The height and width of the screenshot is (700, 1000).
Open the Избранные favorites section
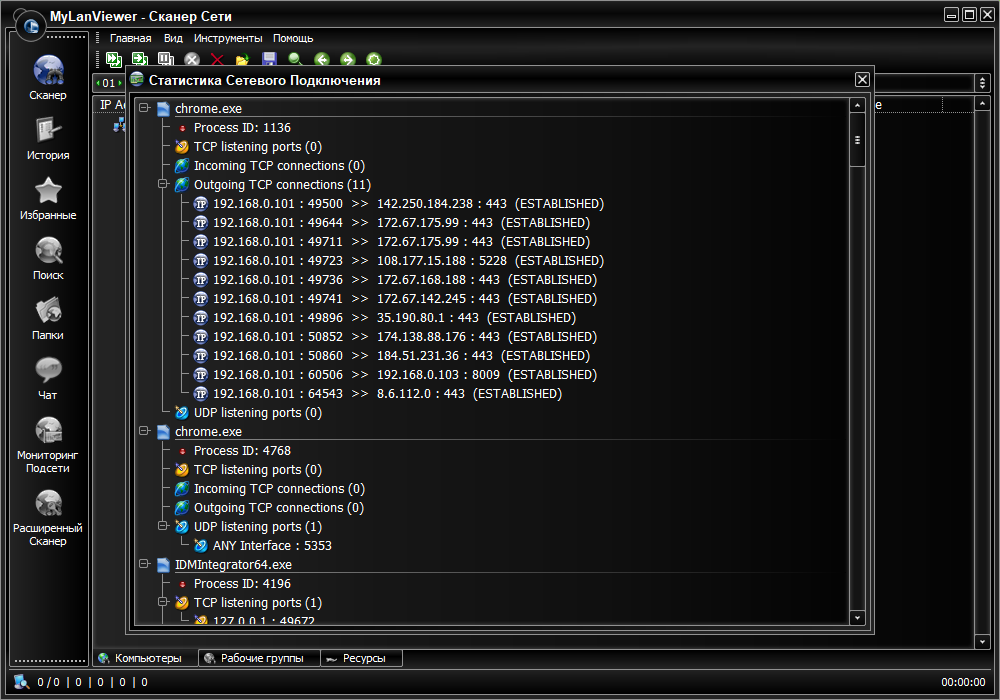(48, 198)
